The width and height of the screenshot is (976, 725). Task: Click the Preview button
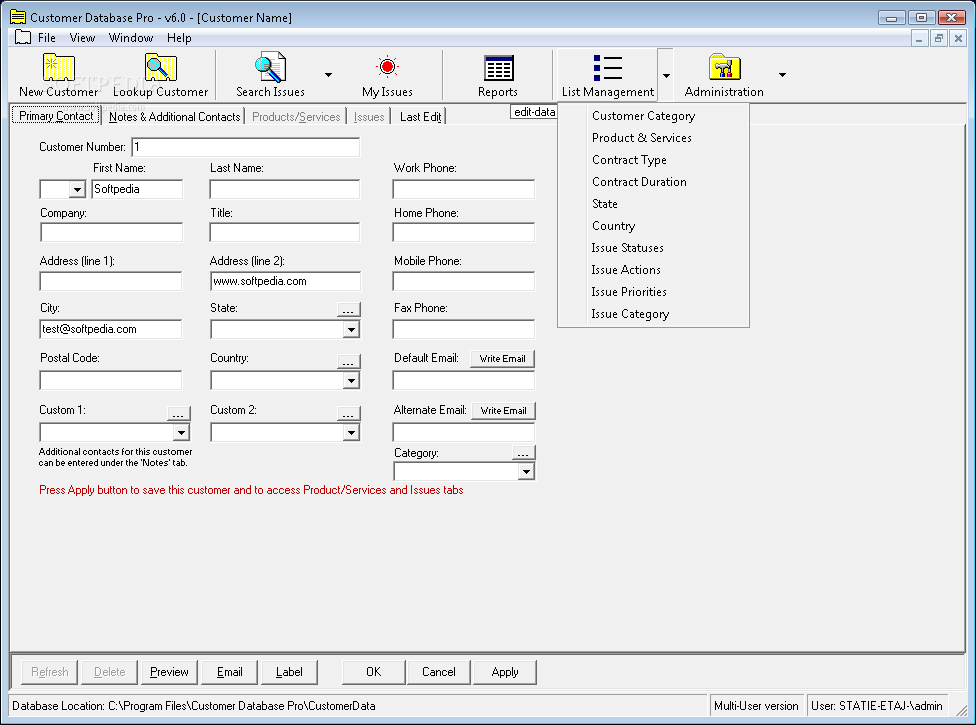(169, 672)
